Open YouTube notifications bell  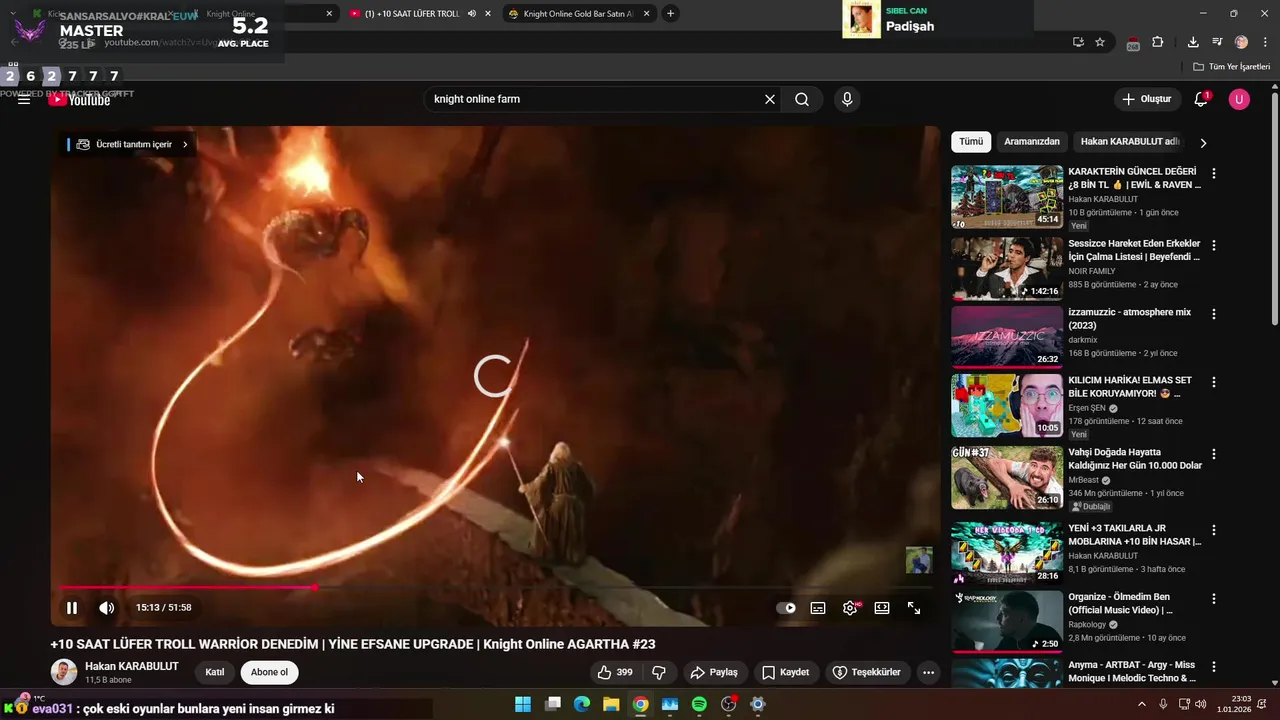coord(1202,99)
